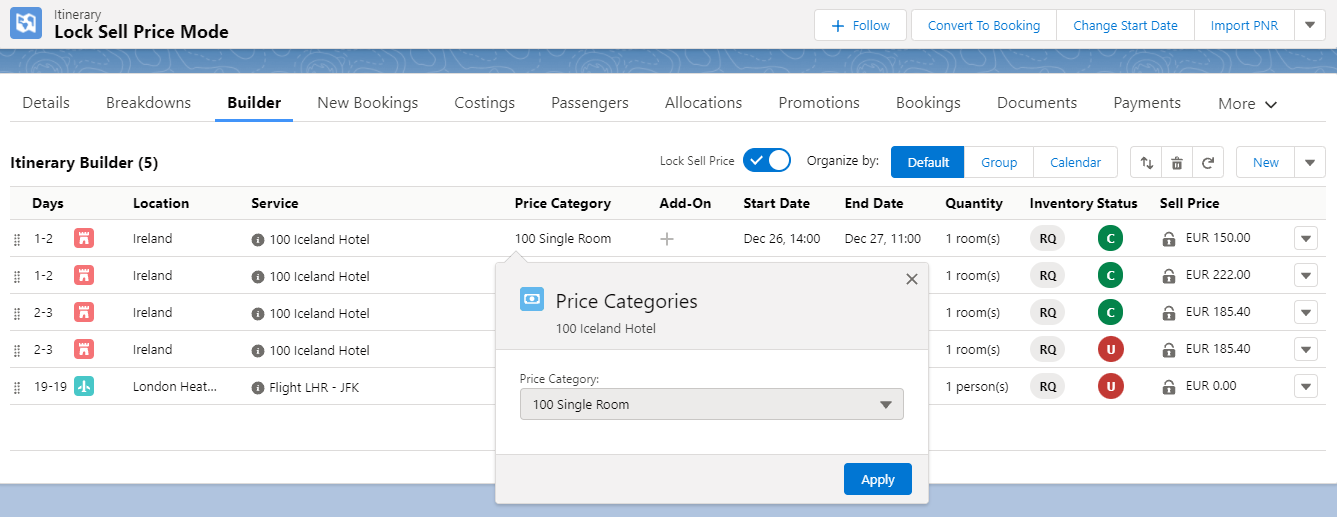1337x517 pixels.
Task: Go to the Passengers tab
Action: [x=590, y=102]
